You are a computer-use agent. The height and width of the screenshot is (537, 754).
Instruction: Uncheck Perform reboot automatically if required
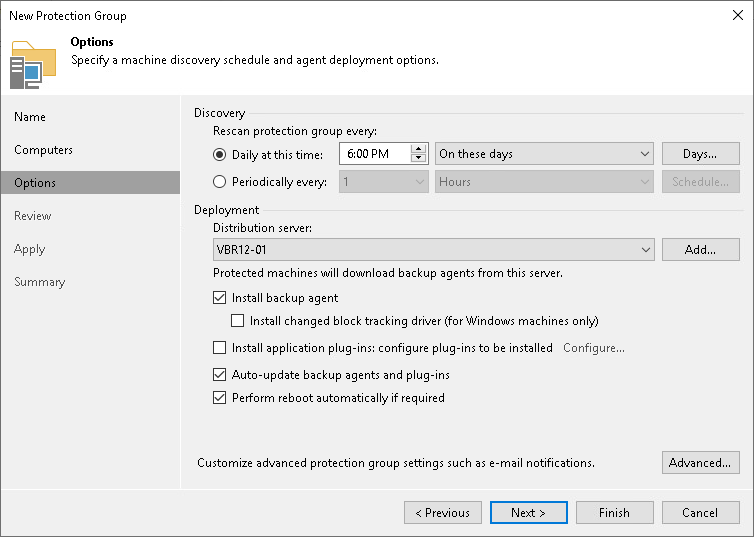pos(220,398)
